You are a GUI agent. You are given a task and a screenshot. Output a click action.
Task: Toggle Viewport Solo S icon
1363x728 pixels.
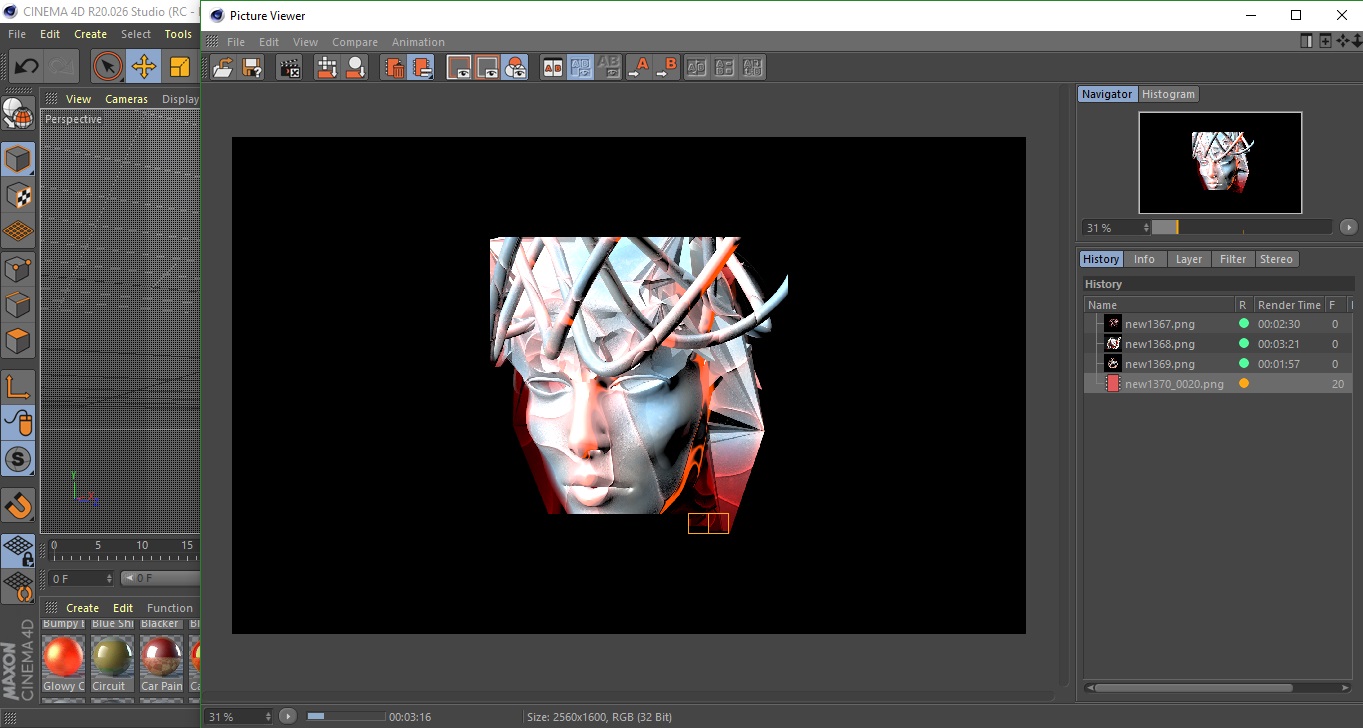tap(18, 460)
